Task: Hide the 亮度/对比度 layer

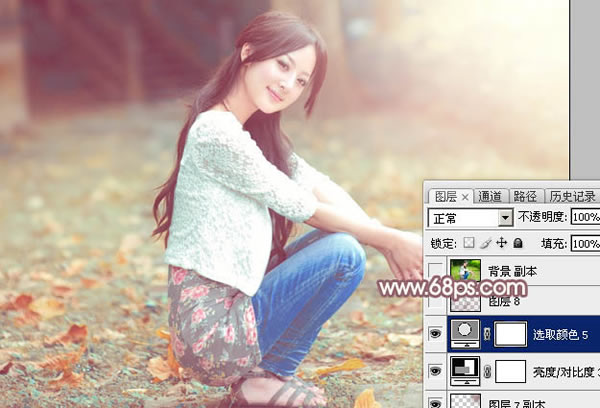Action: tap(435, 371)
